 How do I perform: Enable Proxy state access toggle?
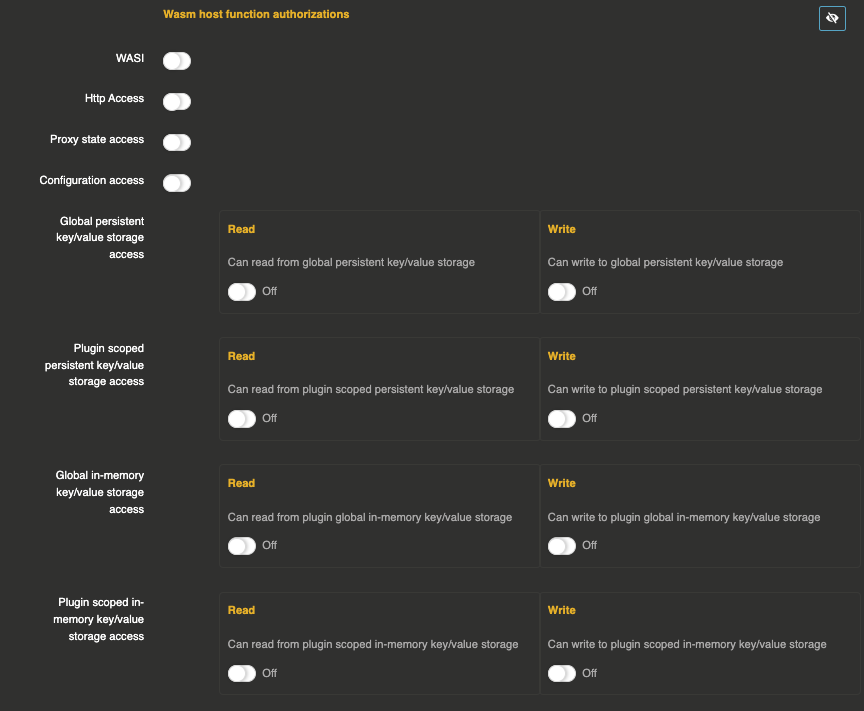tap(177, 142)
